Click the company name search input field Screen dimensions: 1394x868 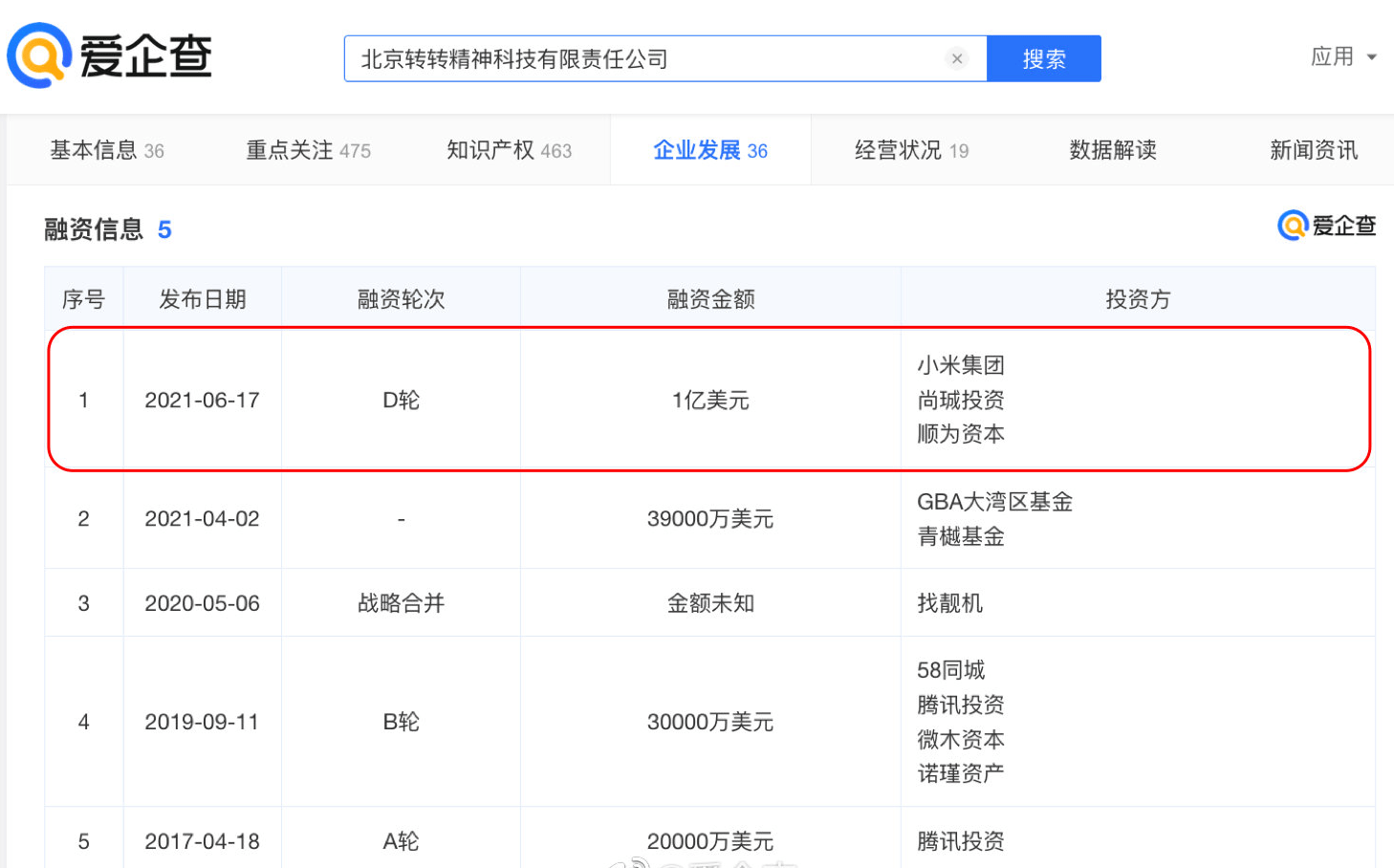tap(644, 59)
